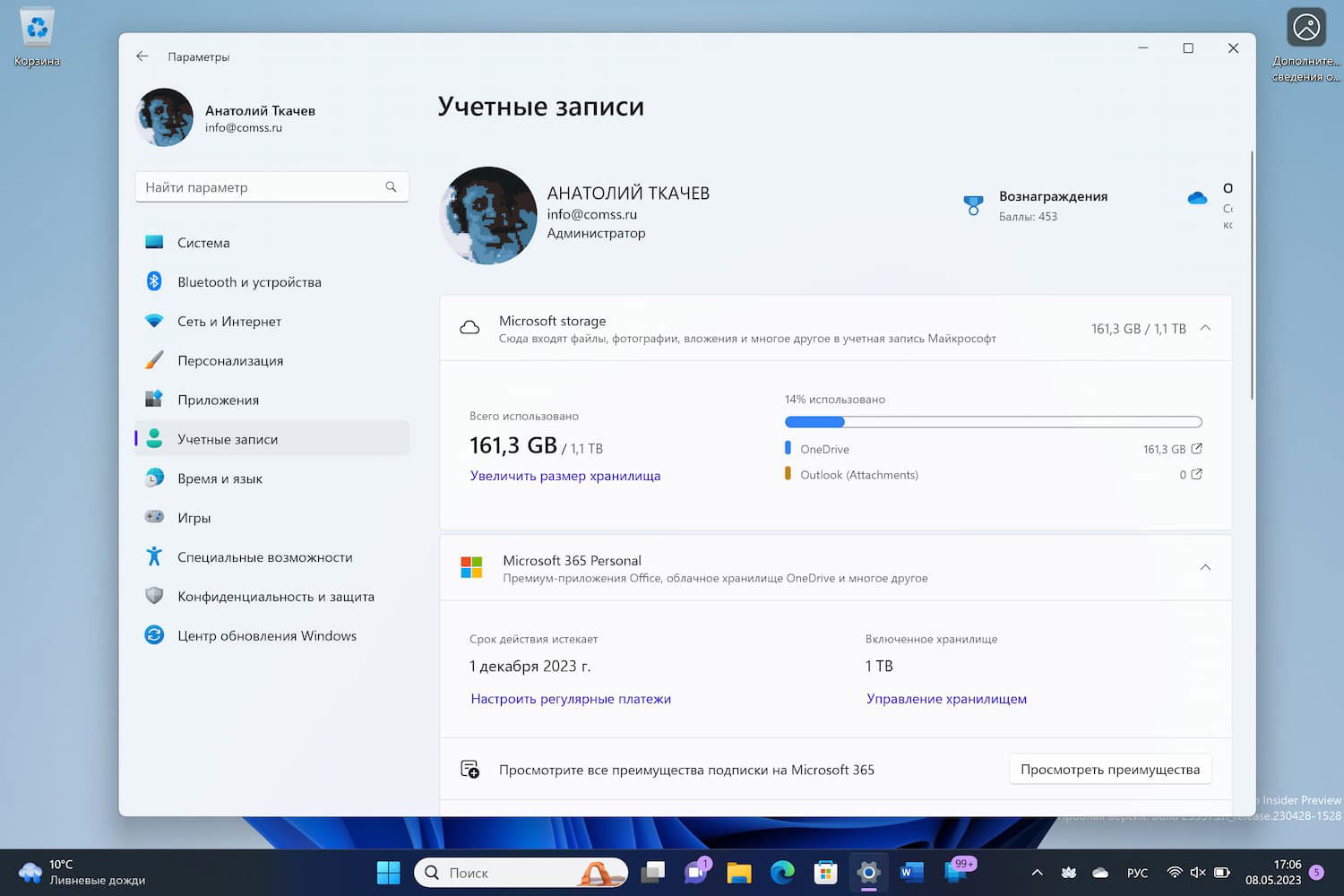The image size is (1344, 896).
Task: Click the Игры gamepad icon
Action: (154, 517)
